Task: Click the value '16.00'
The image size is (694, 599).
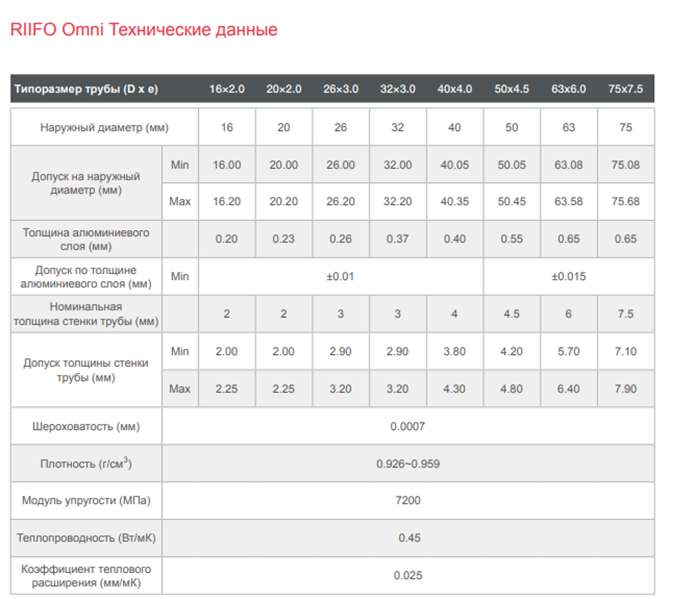Action: 227,165
